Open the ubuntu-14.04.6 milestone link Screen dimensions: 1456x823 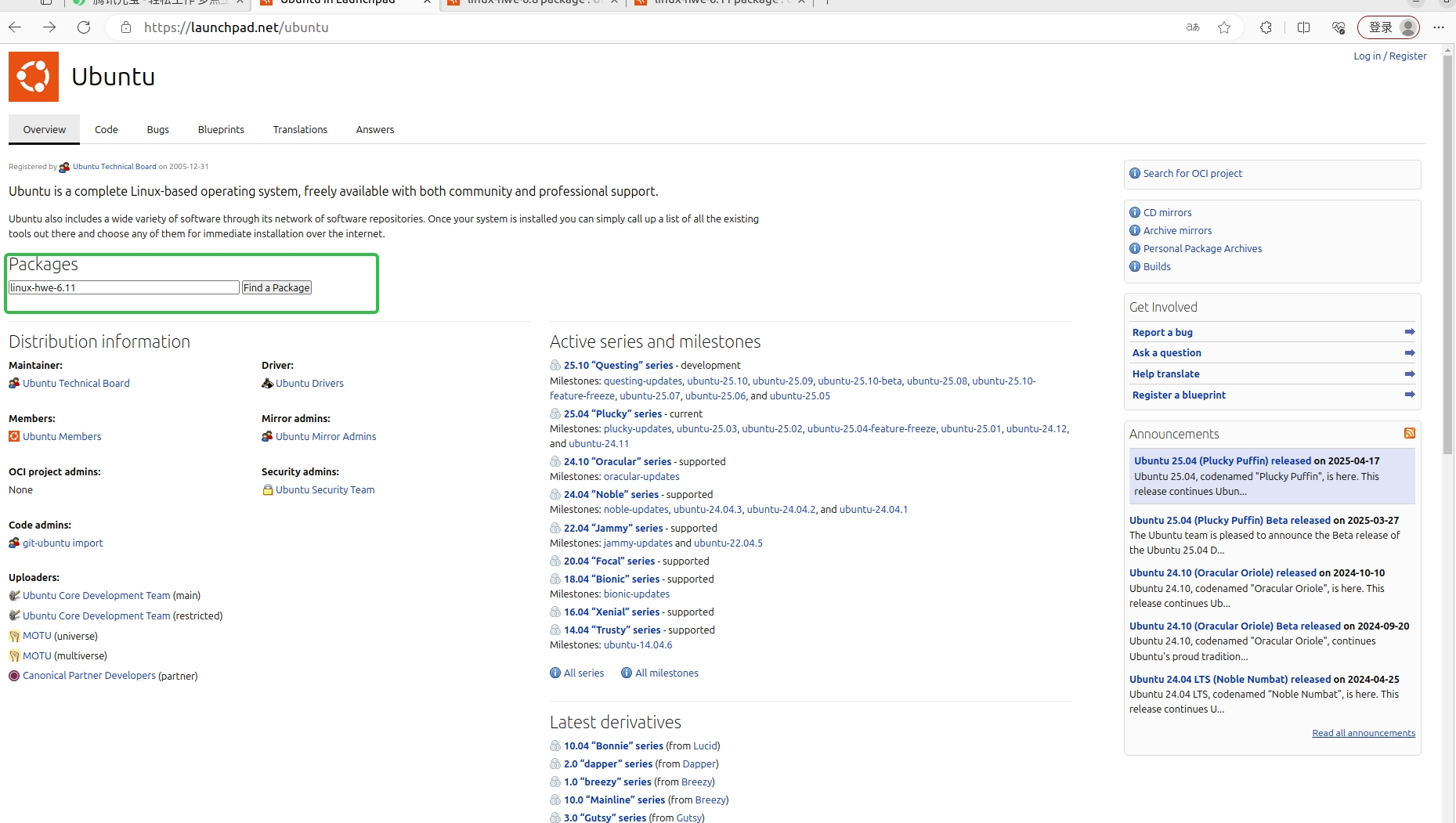tap(638, 644)
